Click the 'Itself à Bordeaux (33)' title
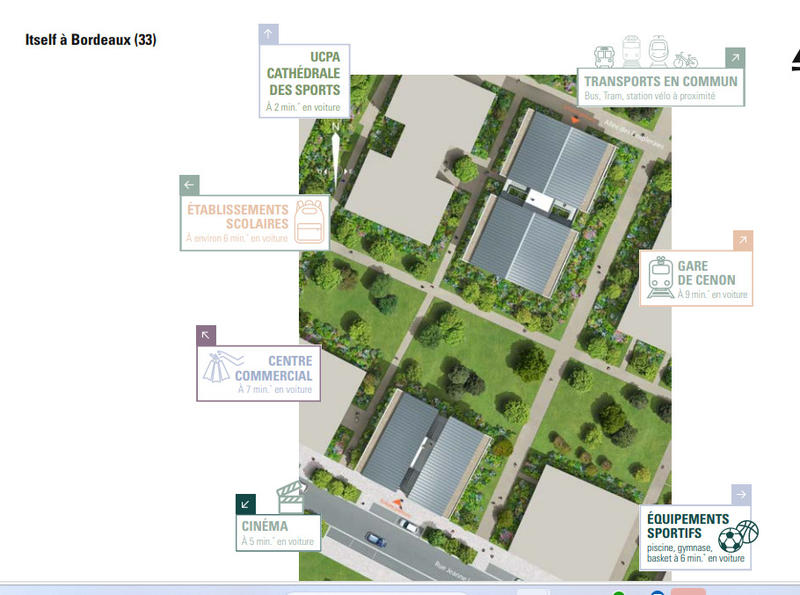Screen dimensions: 800x595 click(x=91, y=41)
